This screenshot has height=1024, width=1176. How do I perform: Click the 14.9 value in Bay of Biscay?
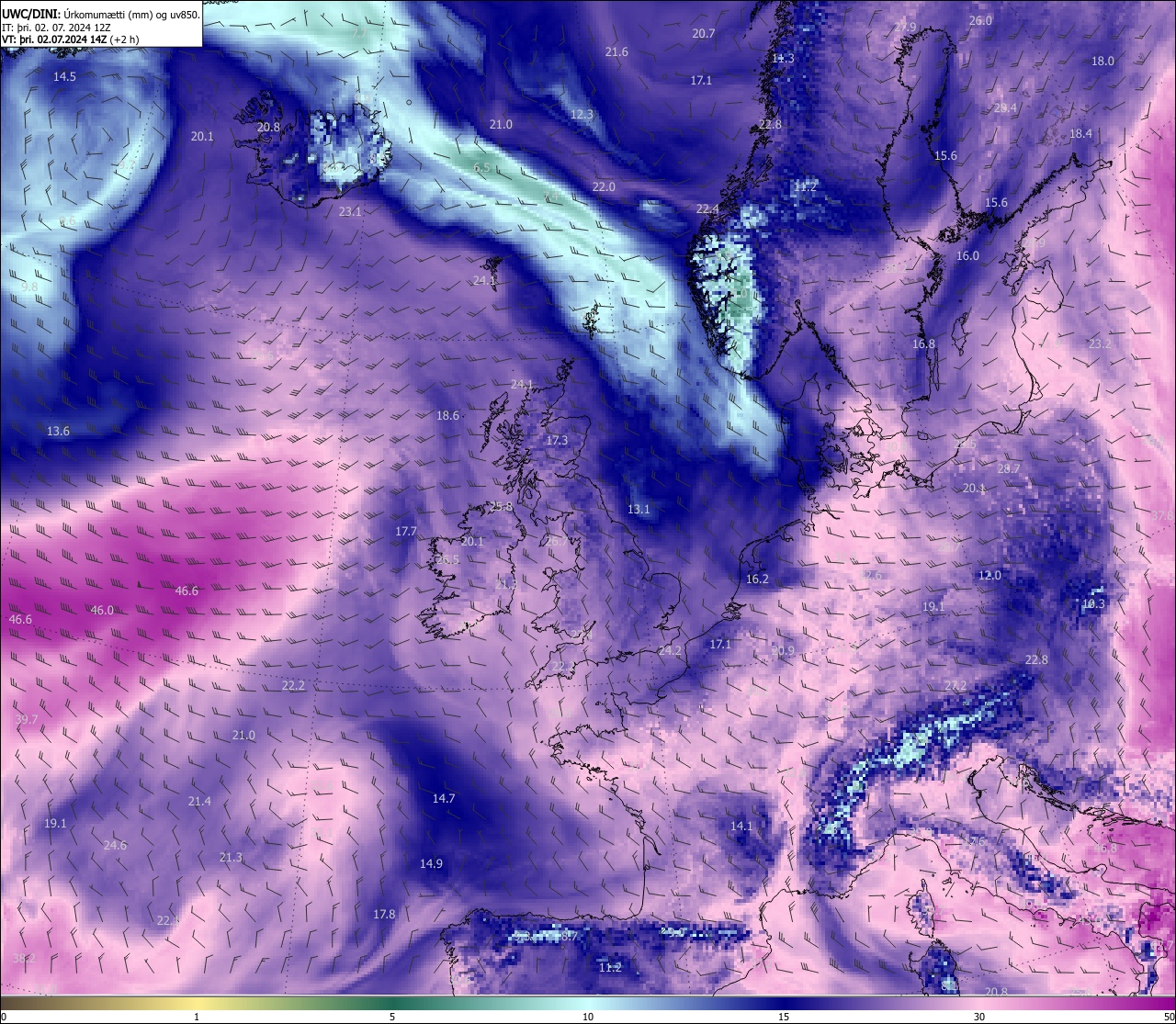click(x=431, y=864)
